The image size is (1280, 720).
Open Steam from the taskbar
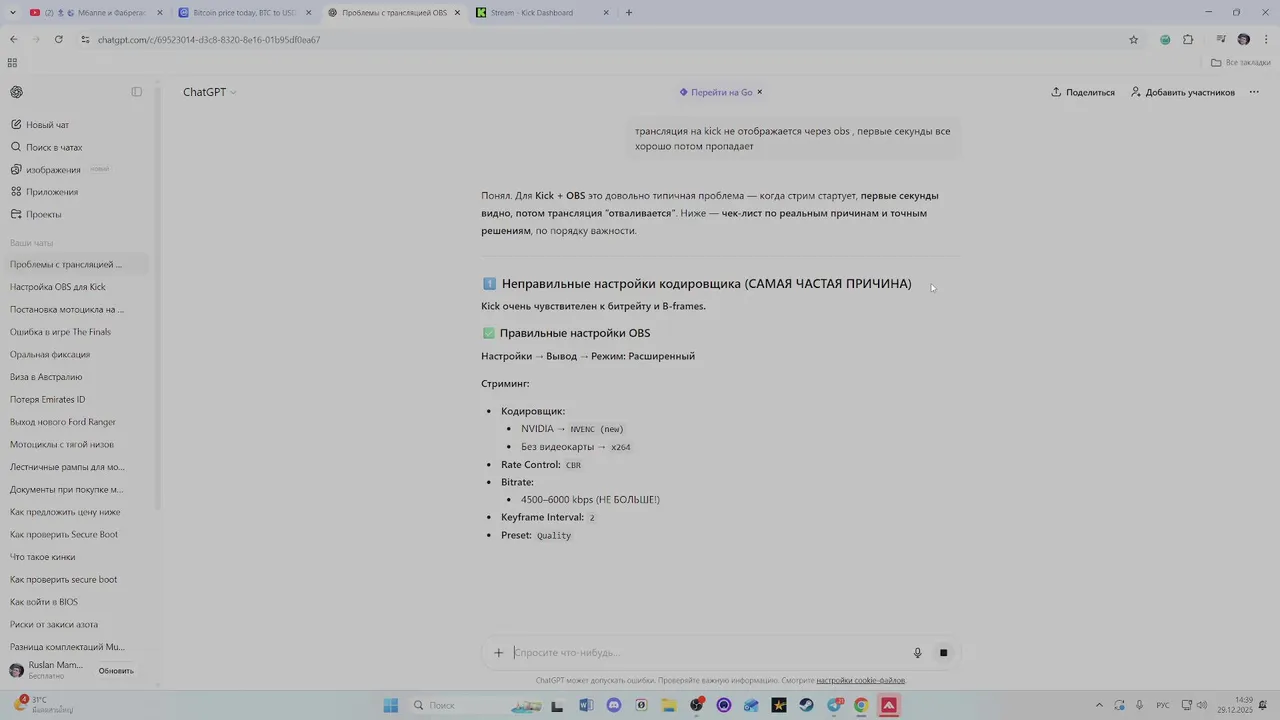pyautogui.click(x=806, y=705)
